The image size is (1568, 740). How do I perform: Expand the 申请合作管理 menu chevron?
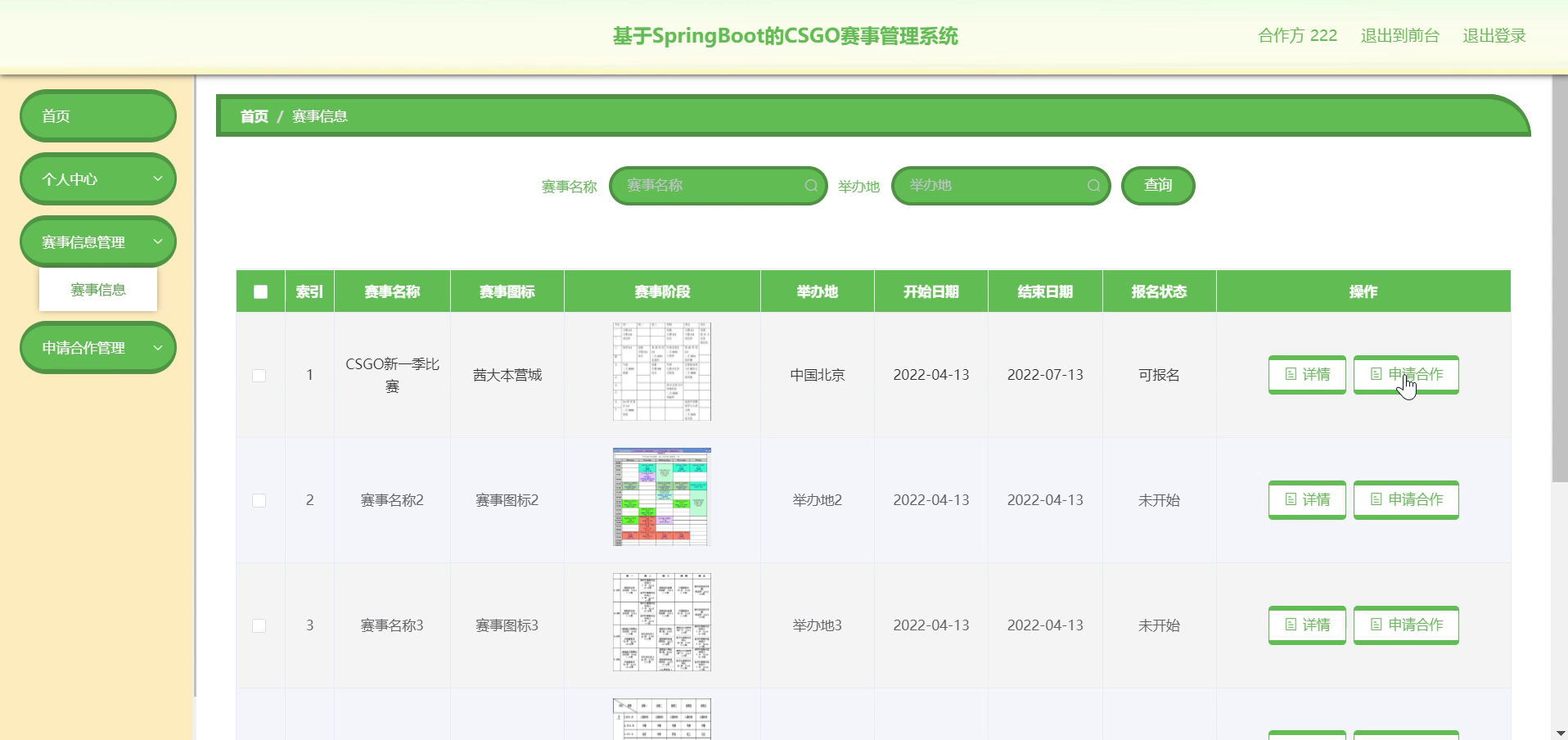click(158, 347)
